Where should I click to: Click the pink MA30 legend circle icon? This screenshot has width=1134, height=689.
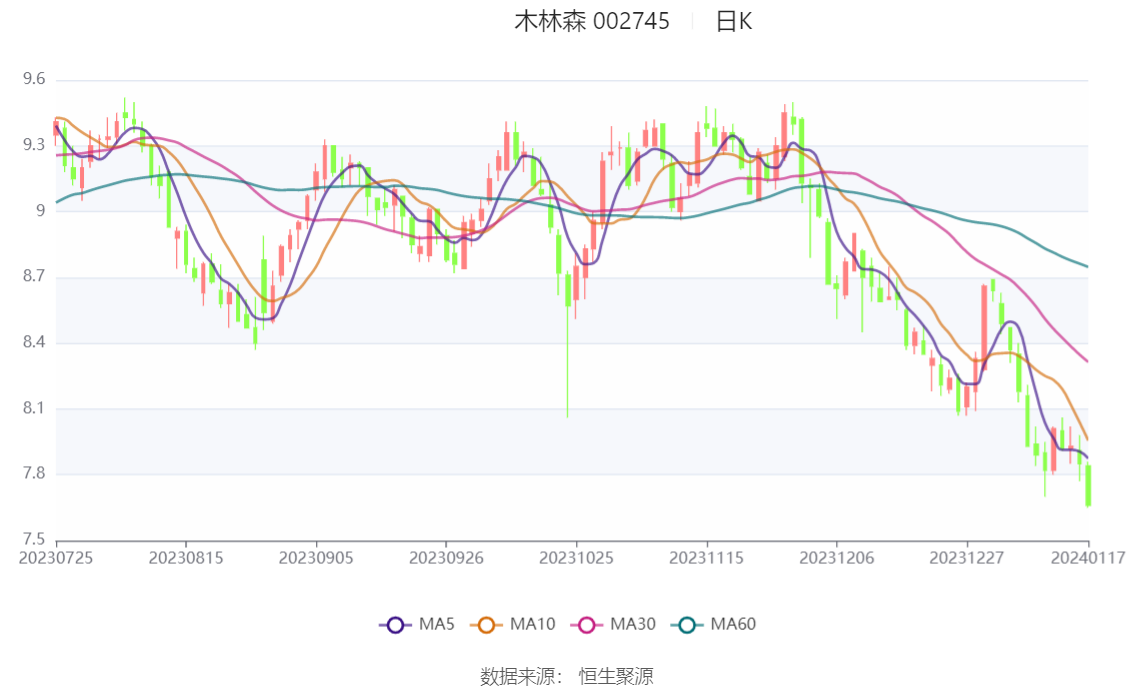[587, 625]
